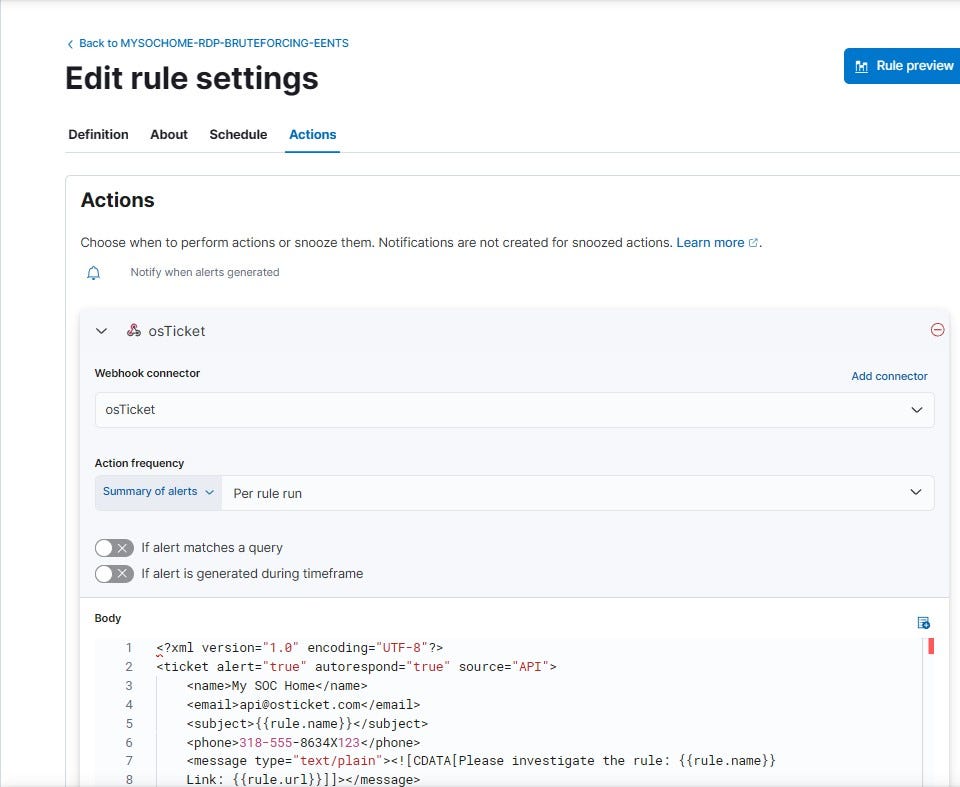Open the Per rule run dropdown
The height and width of the screenshot is (787, 960).
pyautogui.click(x=577, y=493)
